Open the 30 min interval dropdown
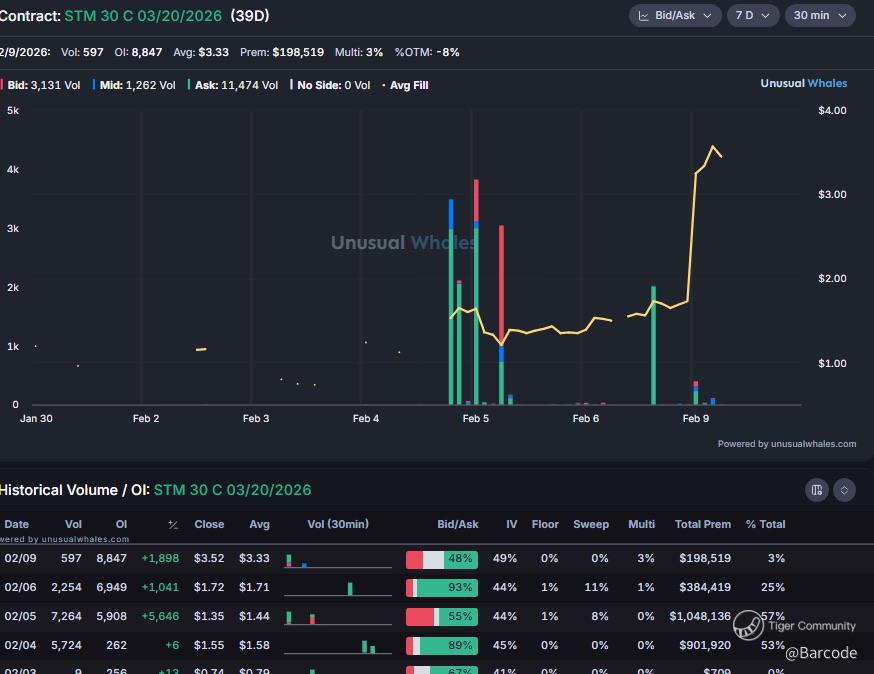Viewport: 874px width, 674px height. (820, 16)
